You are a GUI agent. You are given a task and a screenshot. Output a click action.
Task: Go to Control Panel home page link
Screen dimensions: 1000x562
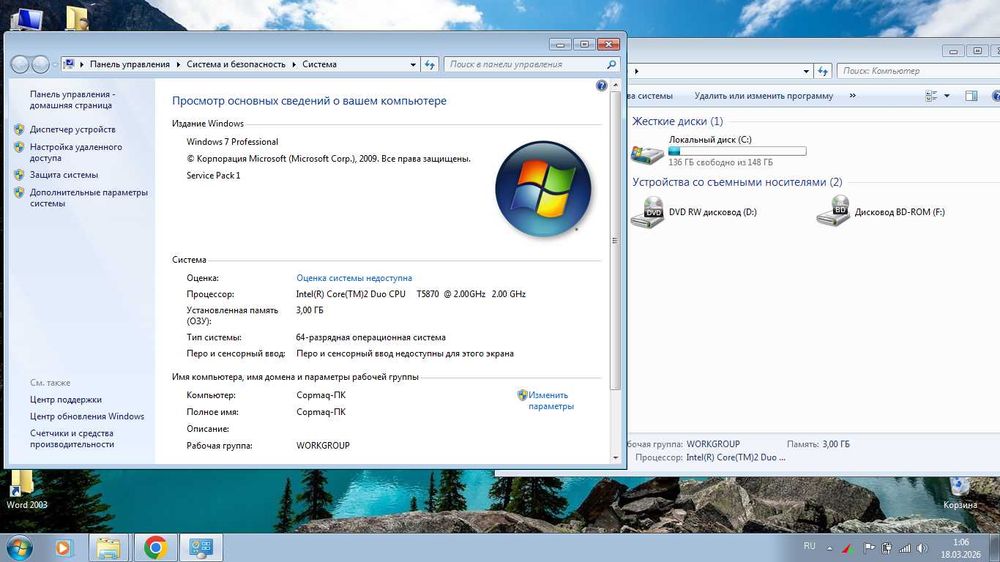tap(72, 100)
